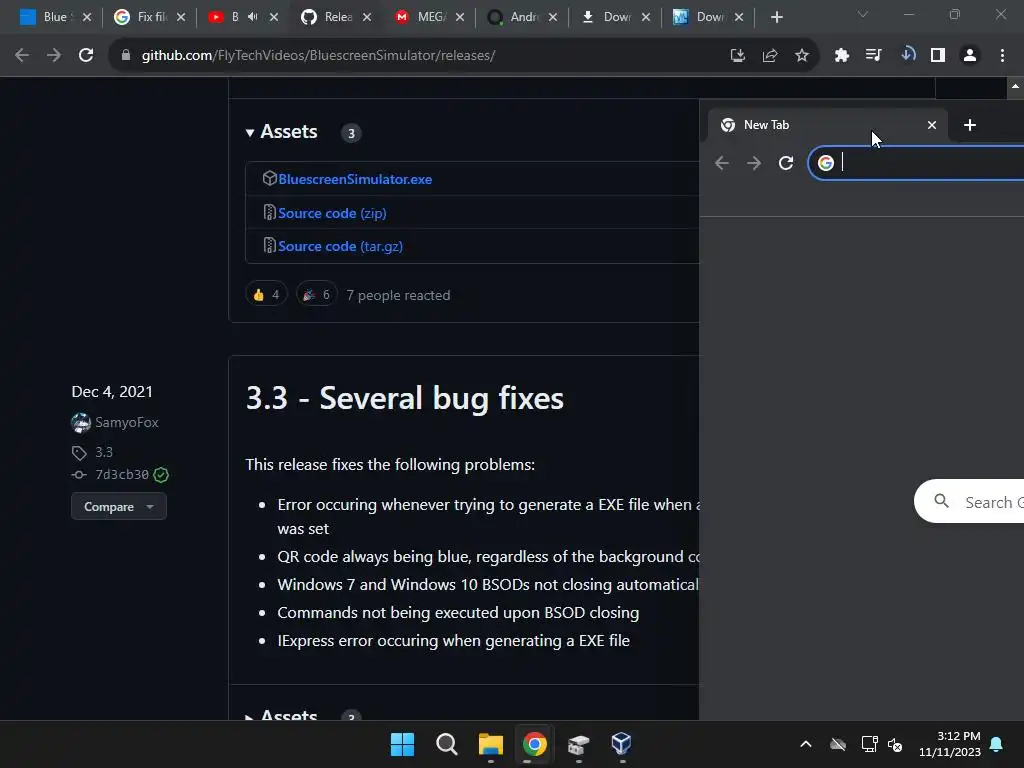
Task: Add party popper reaction with 6 votes
Action: coord(317,295)
